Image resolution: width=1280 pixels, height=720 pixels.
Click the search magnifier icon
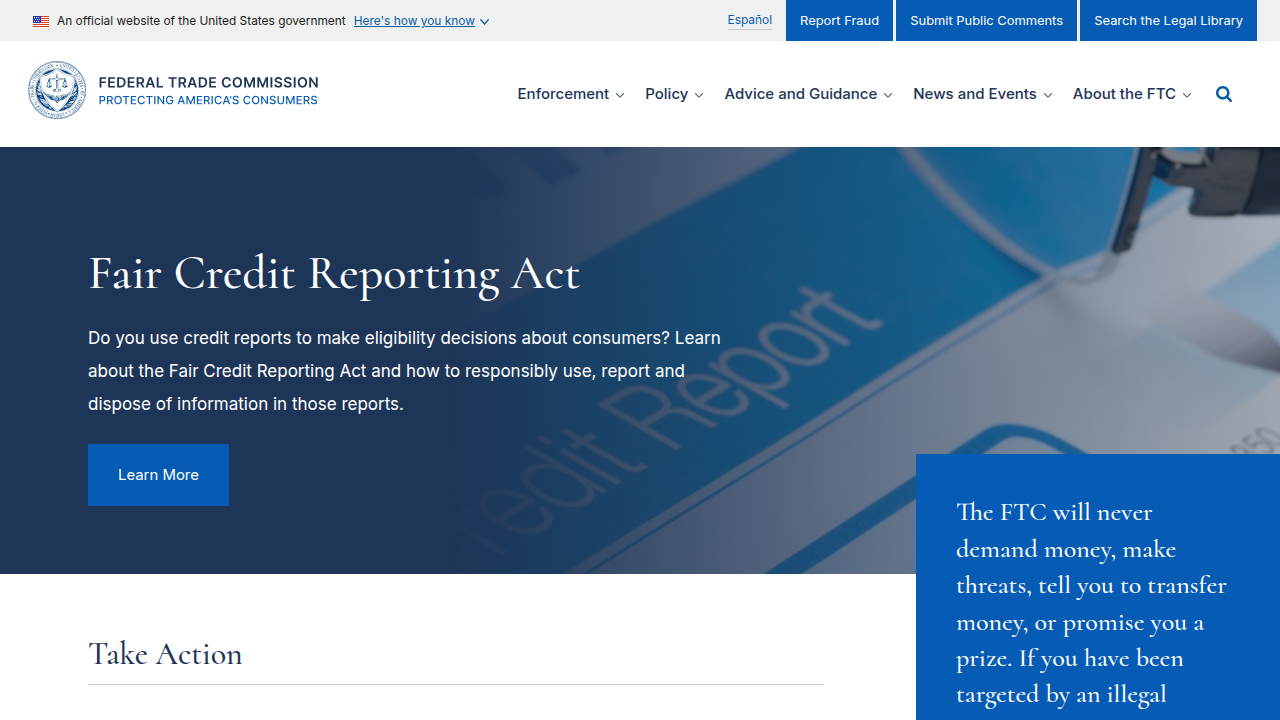coord(1224,94)
